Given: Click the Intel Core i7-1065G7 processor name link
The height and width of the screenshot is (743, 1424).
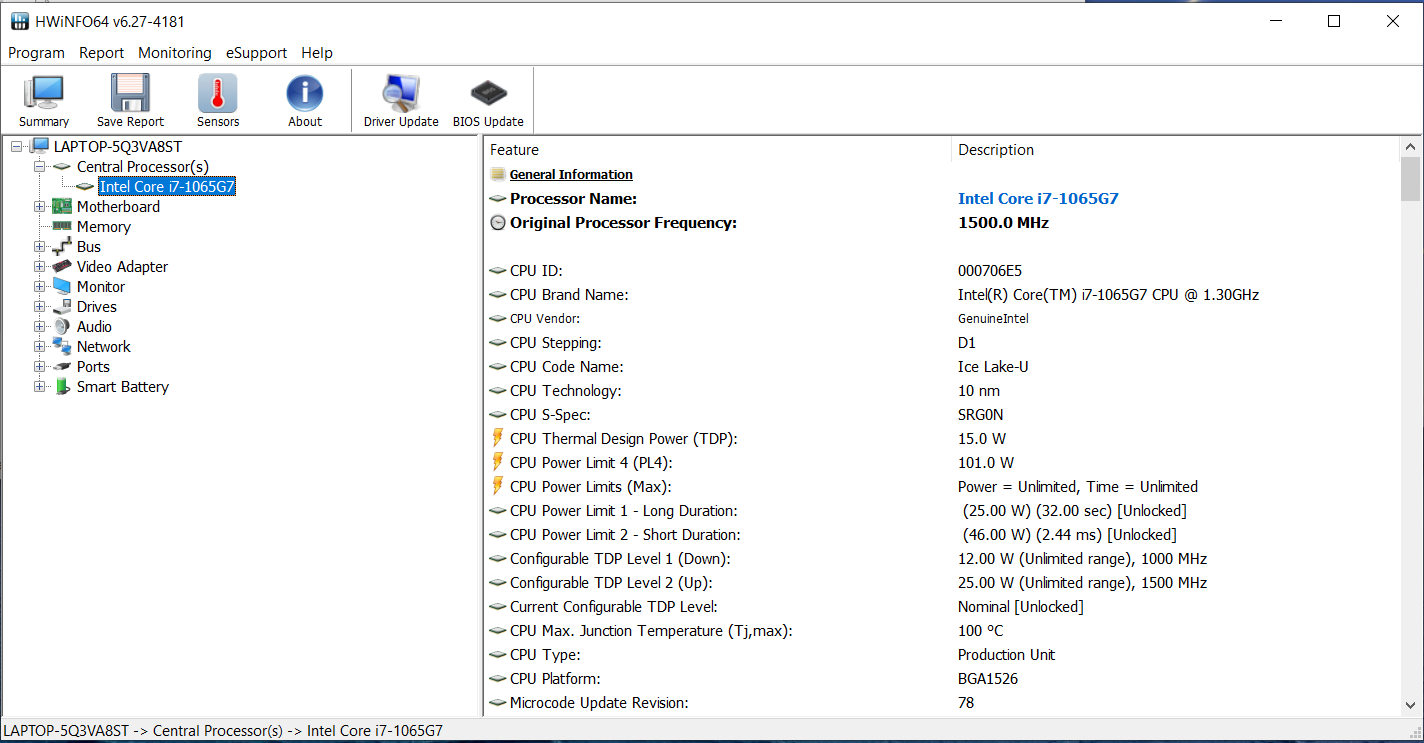Looking at the screenshot, I should pos(1038,199).
